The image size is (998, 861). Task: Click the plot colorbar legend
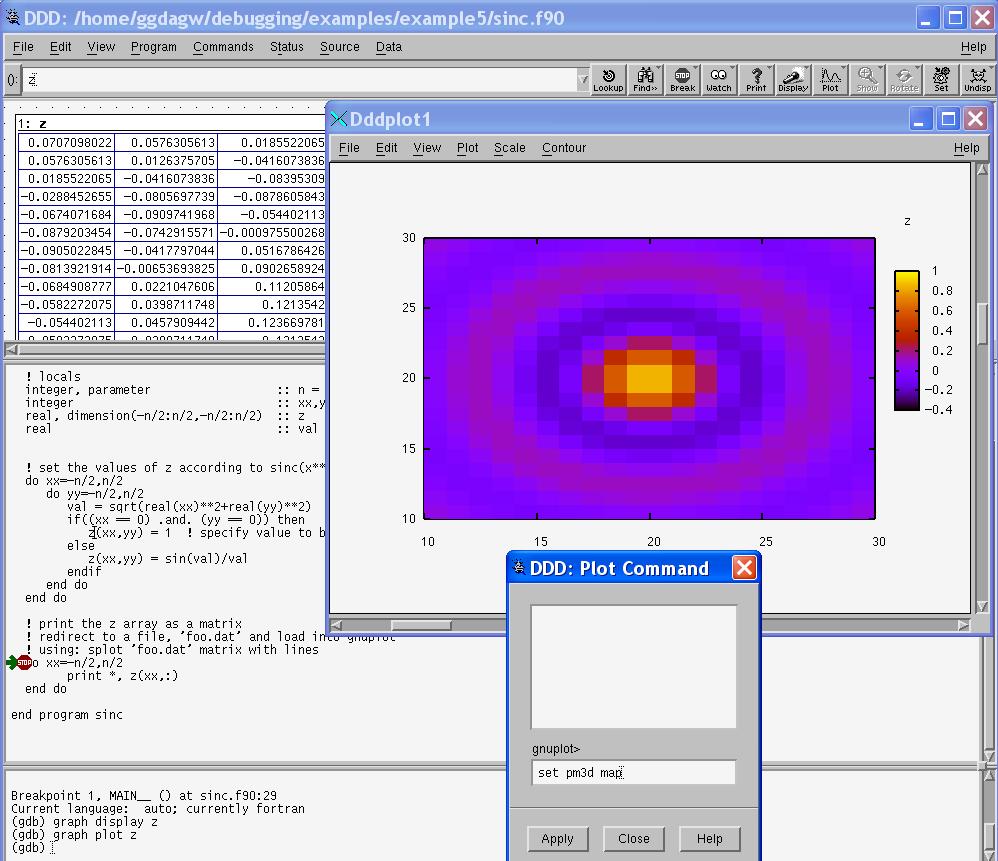pyautogui.click(x=907, y=340)
